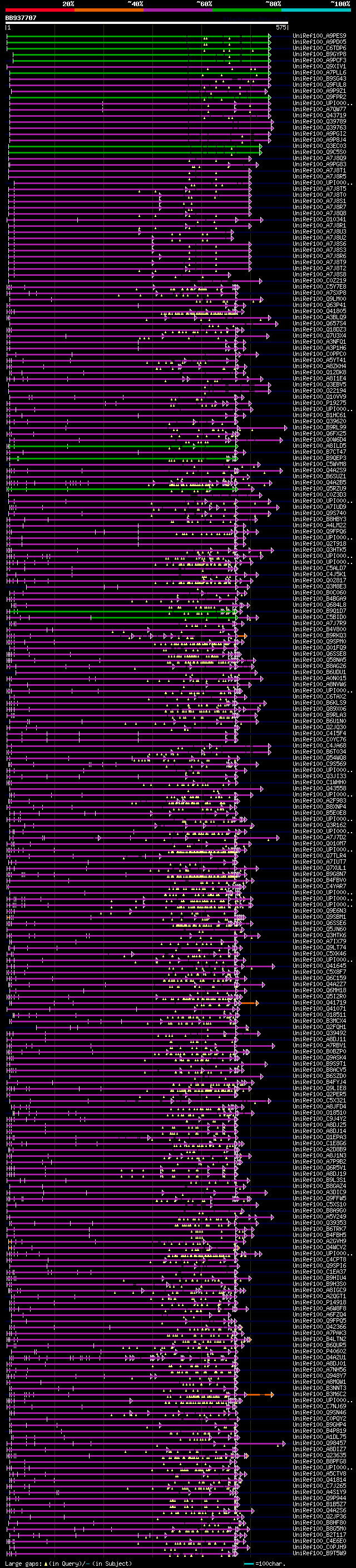Select the UniRef100_A7J8S8 label
This screenshot has height=1568, width=356.
point(319,275)
